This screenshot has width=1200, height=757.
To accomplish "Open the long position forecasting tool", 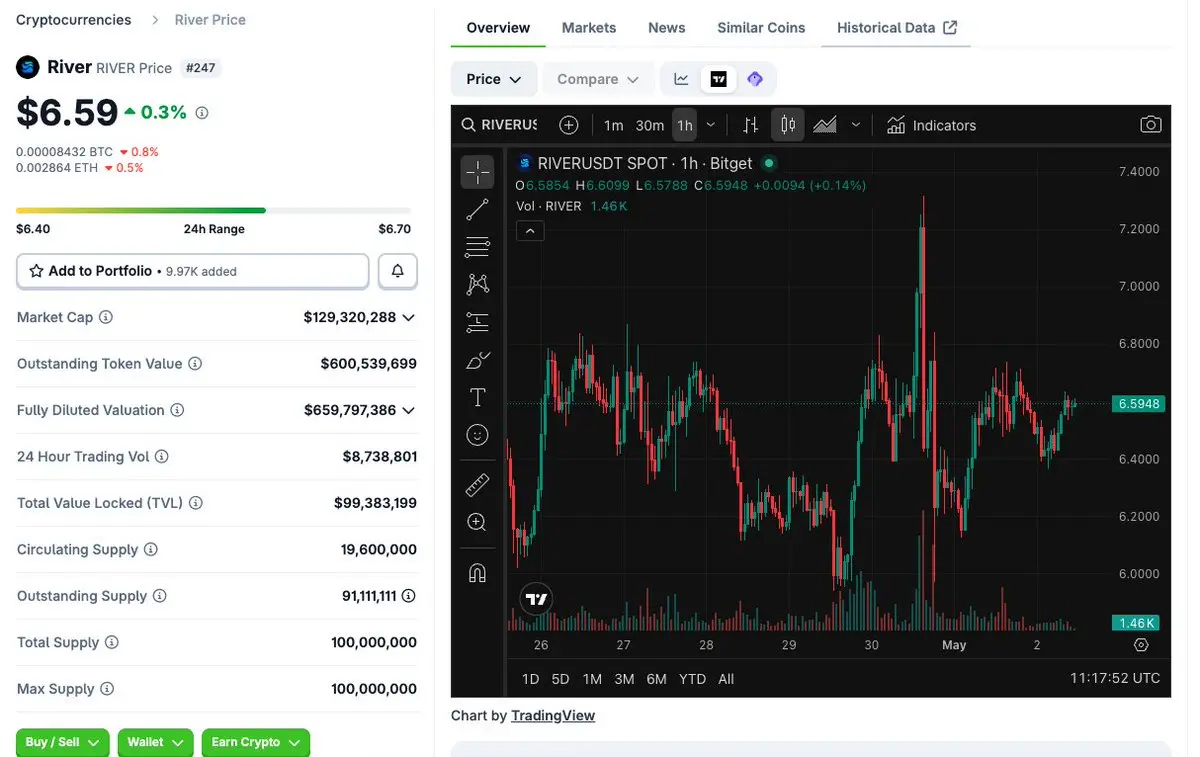I will point(478,322).
